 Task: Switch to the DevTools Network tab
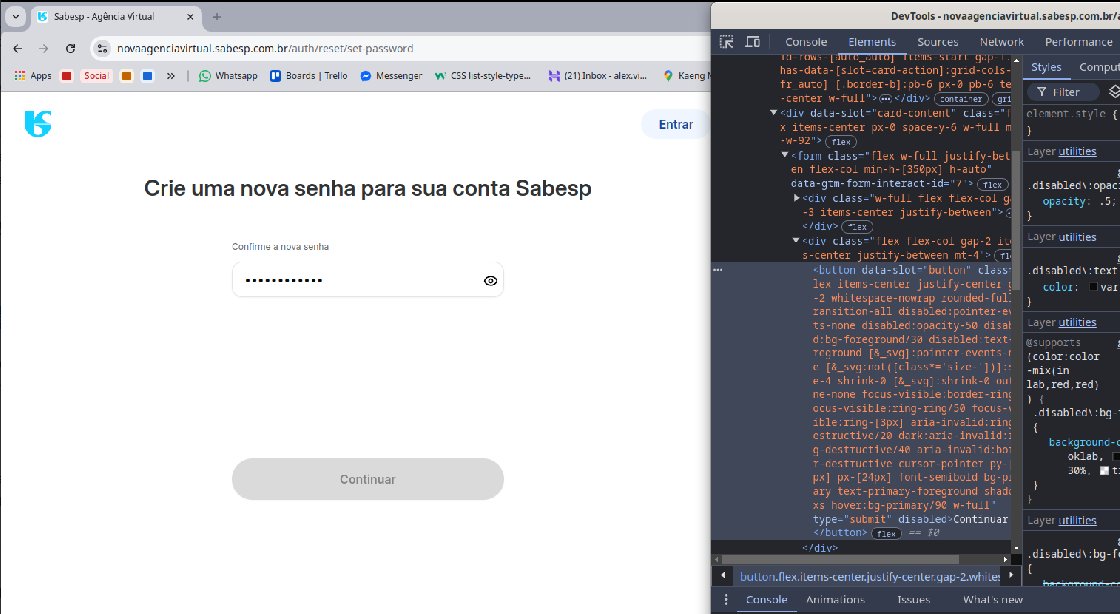[1001, 42]
